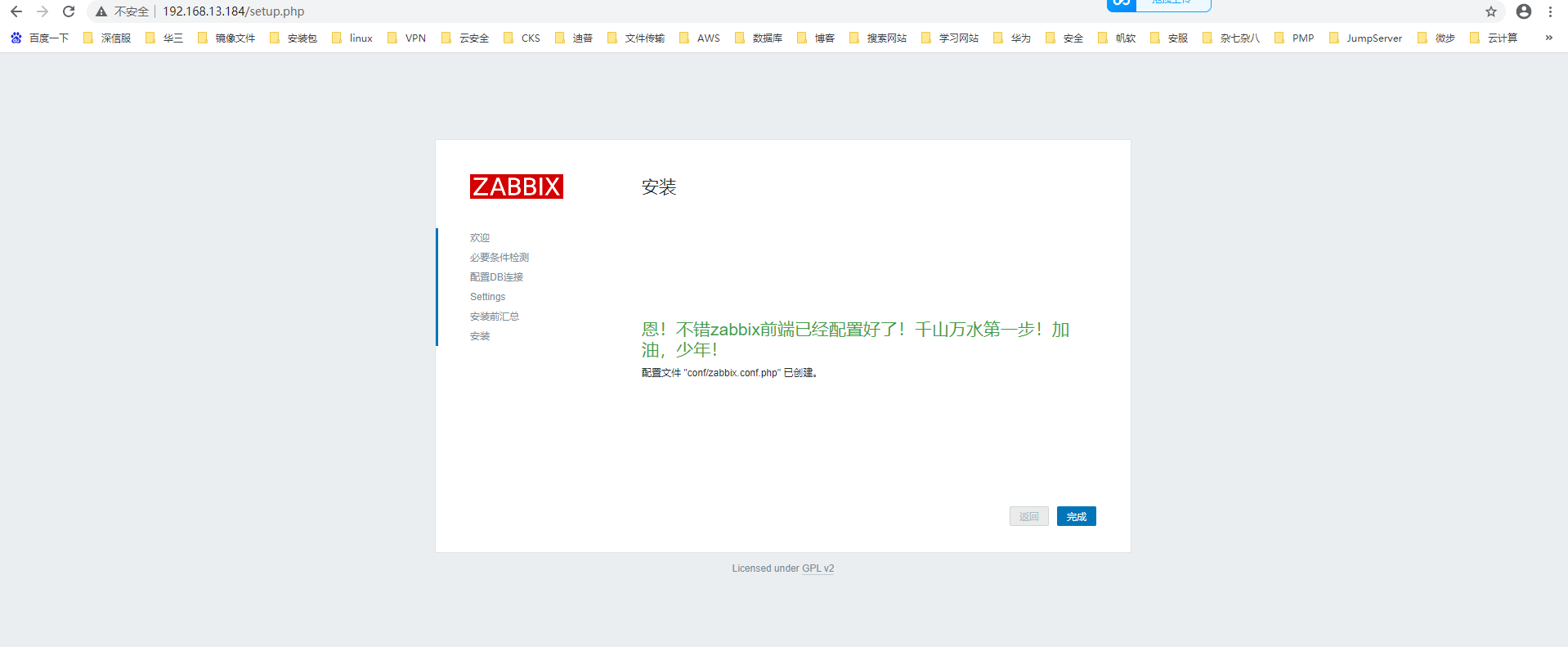Focus the address bar URL 192.168.13.184/setup.php
1568x647 pixels.
[x=234, y=11]
